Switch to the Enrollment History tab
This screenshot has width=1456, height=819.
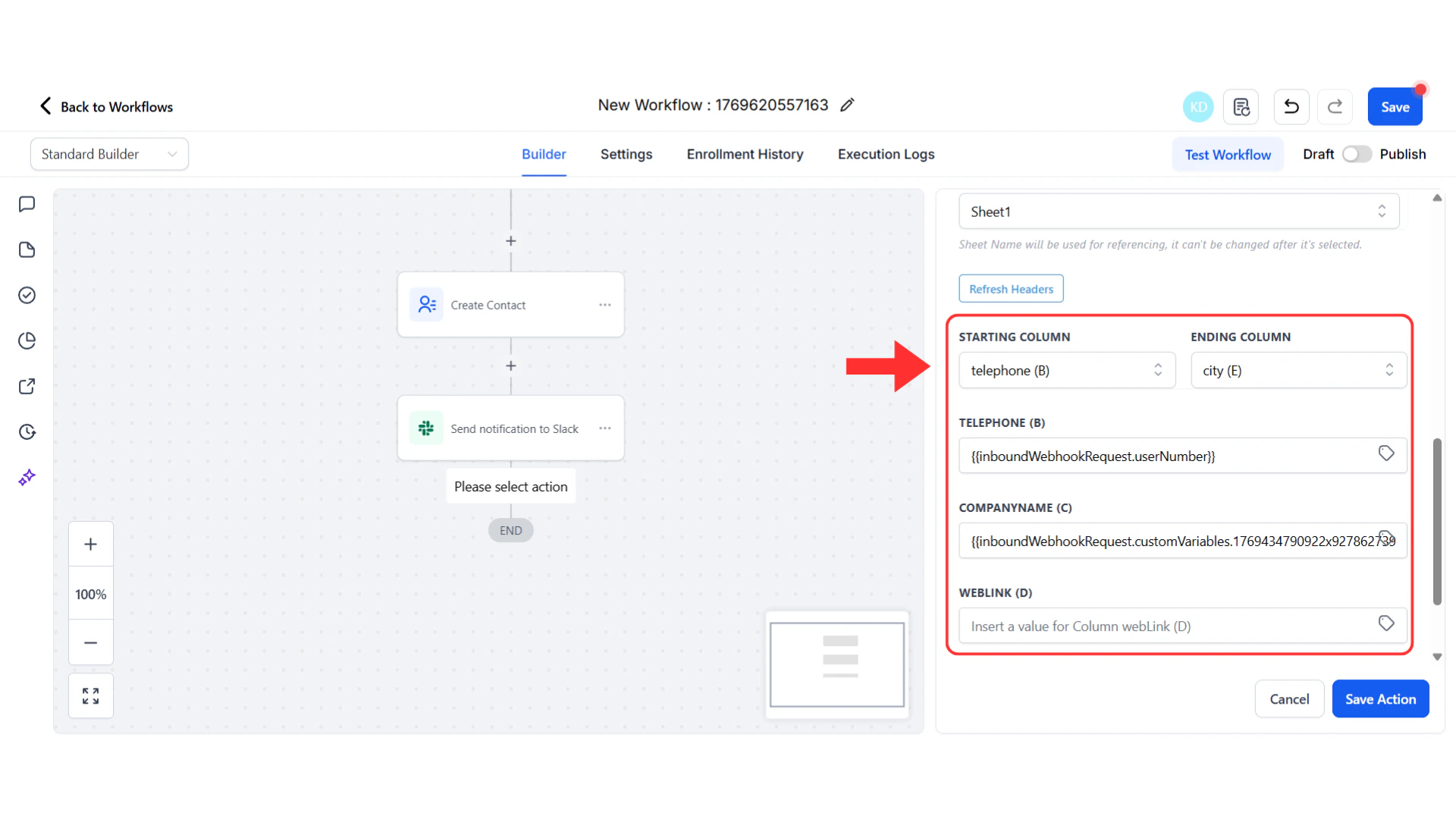coord(745,154)
